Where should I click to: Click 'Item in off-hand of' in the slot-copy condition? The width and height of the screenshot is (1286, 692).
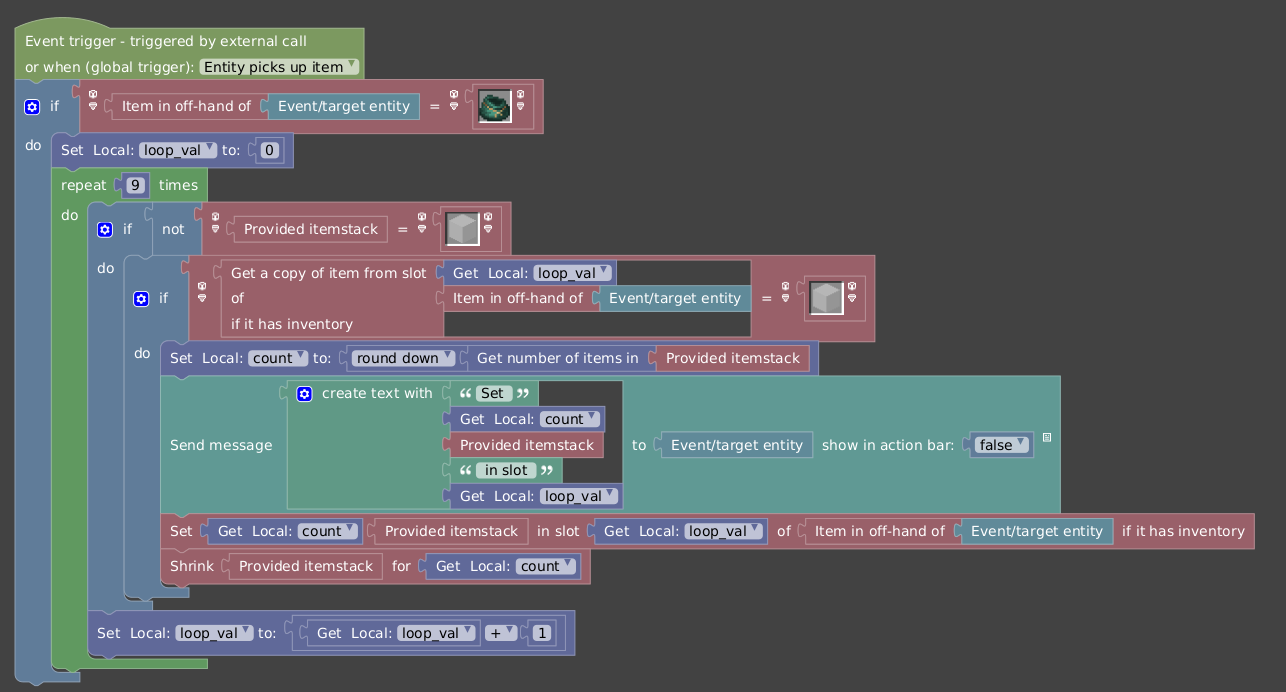tap(517, 298)
